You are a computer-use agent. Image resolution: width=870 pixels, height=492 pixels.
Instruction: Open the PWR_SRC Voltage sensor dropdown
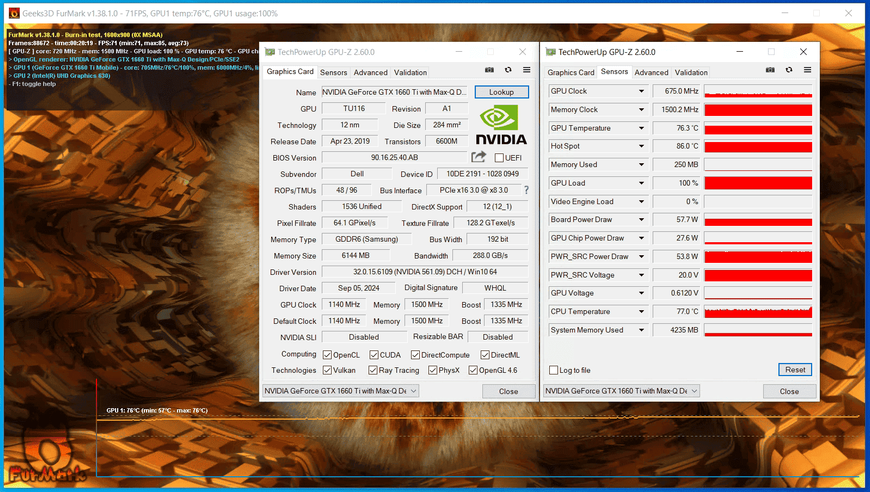tap(641, 275)
